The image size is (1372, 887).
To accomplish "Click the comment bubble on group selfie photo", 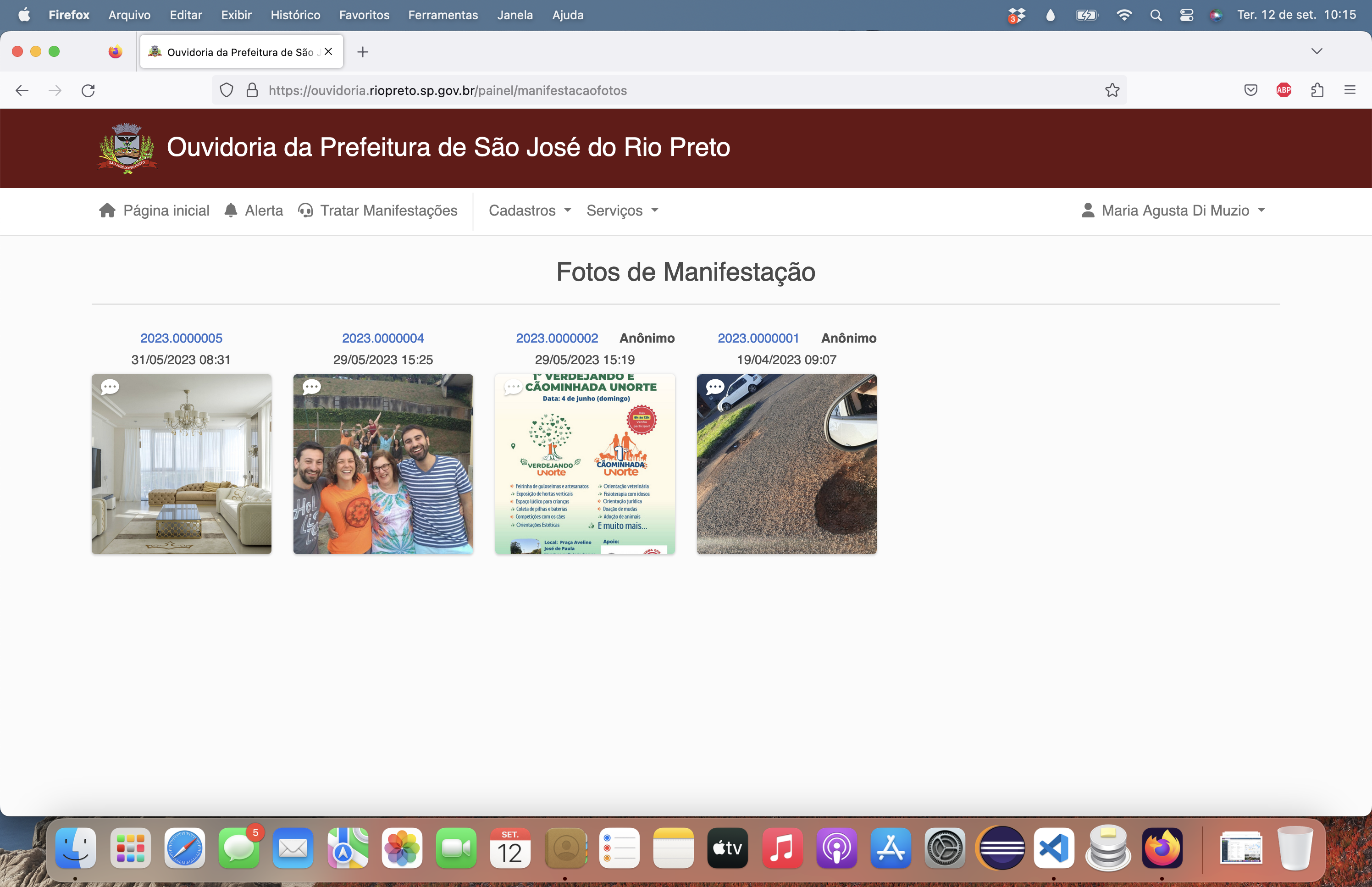I will (x=311, y=387).
